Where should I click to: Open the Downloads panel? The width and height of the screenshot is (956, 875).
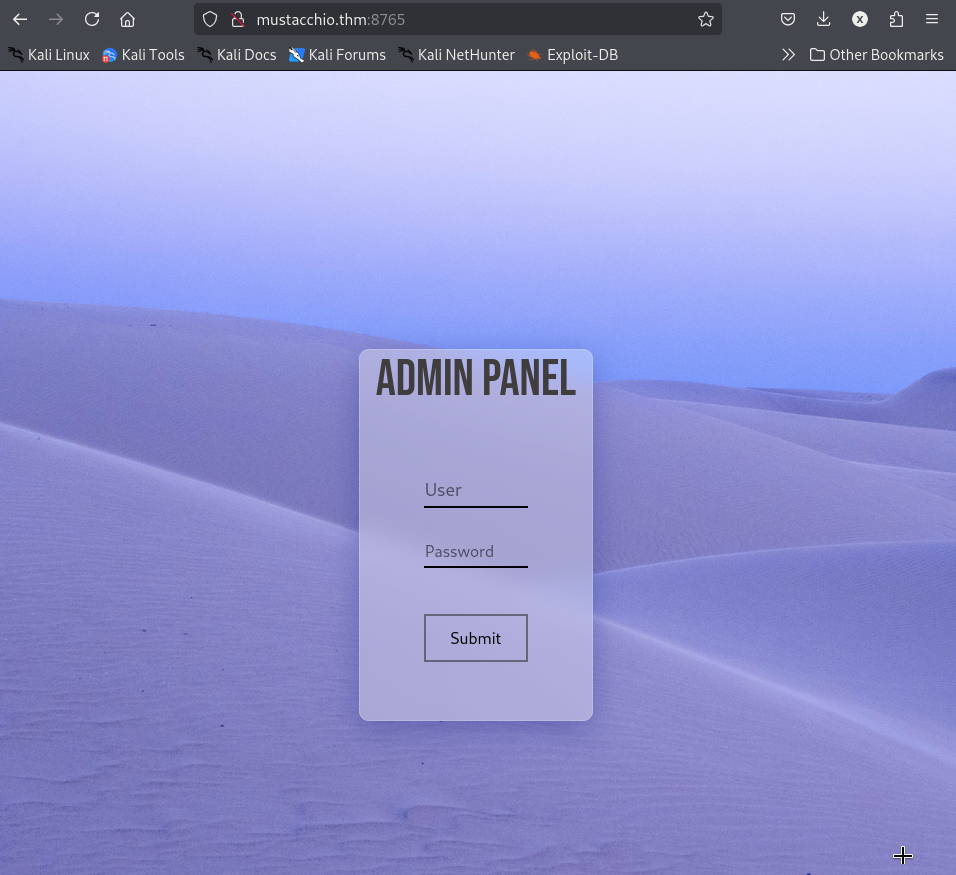click(x=824, y=20)
